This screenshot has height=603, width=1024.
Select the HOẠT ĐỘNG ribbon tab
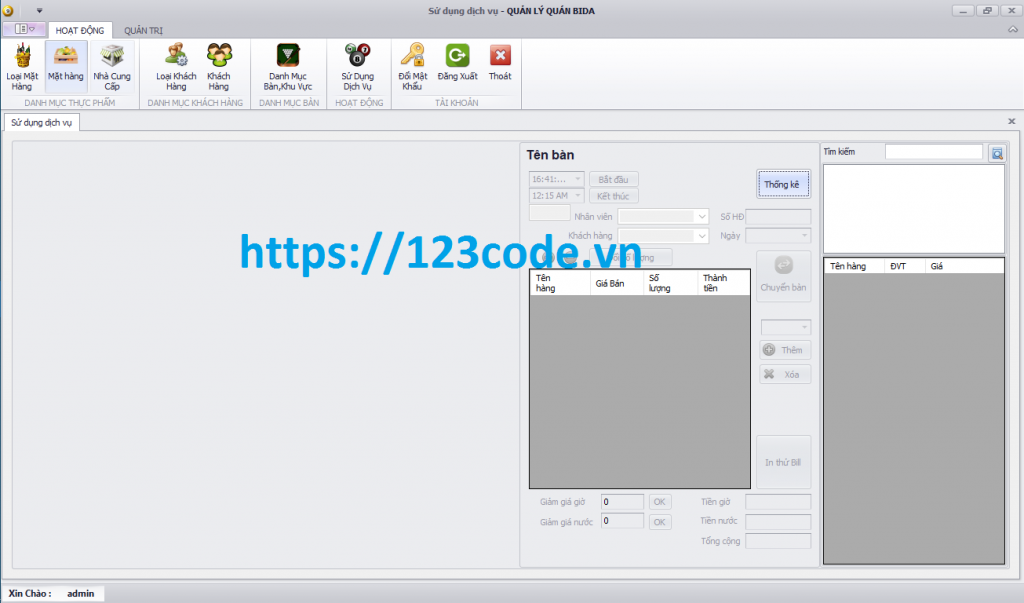click(x=80, y=30)
